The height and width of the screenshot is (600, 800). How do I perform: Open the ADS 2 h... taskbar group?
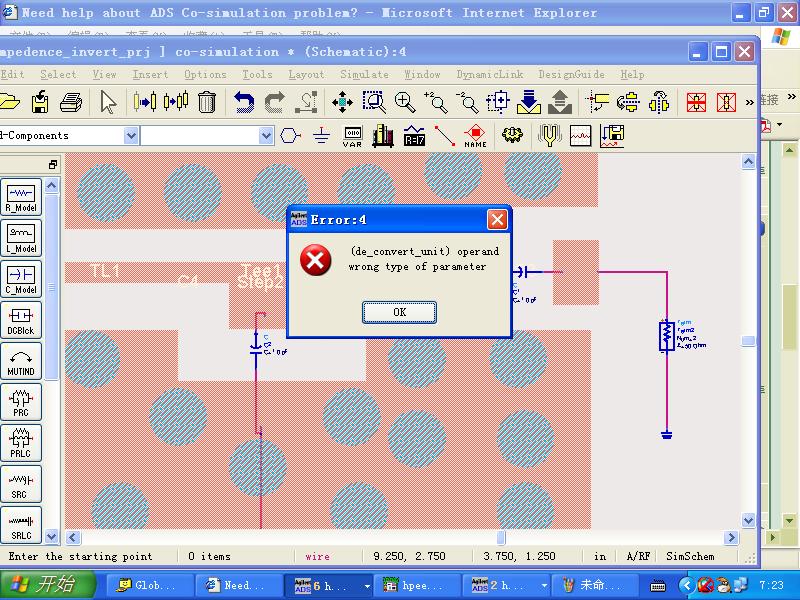click(x=505, y=585)
